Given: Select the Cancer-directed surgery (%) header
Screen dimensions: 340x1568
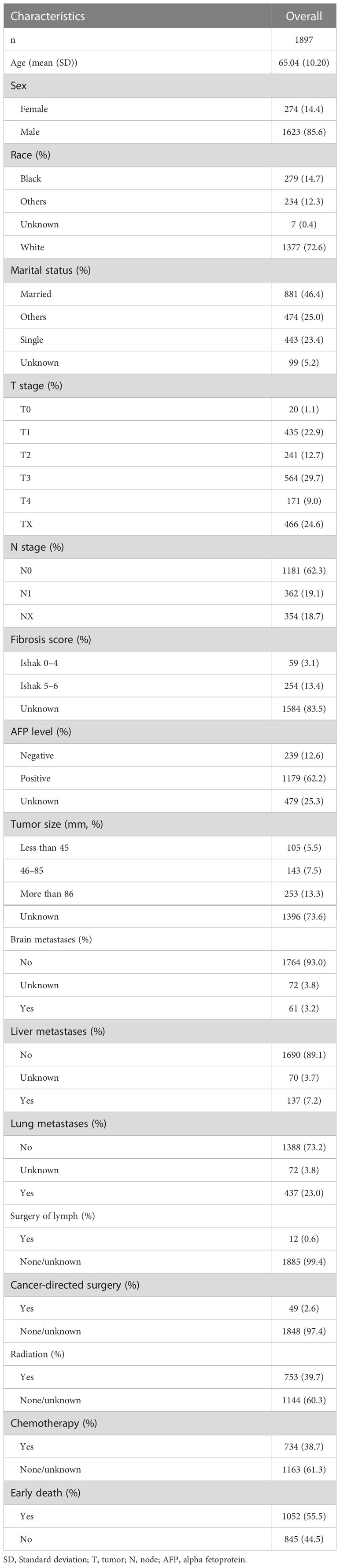Looking at the screenshot, I should [75, 1285].
